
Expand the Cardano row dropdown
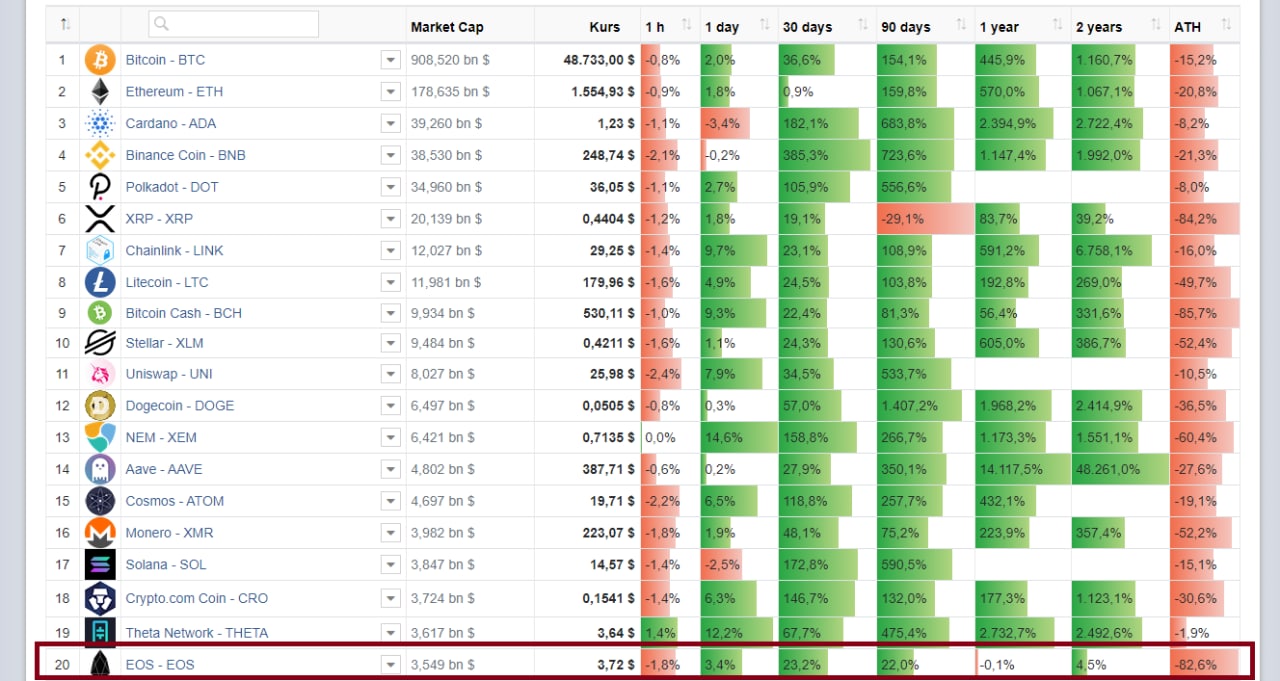tap(390, 124)
